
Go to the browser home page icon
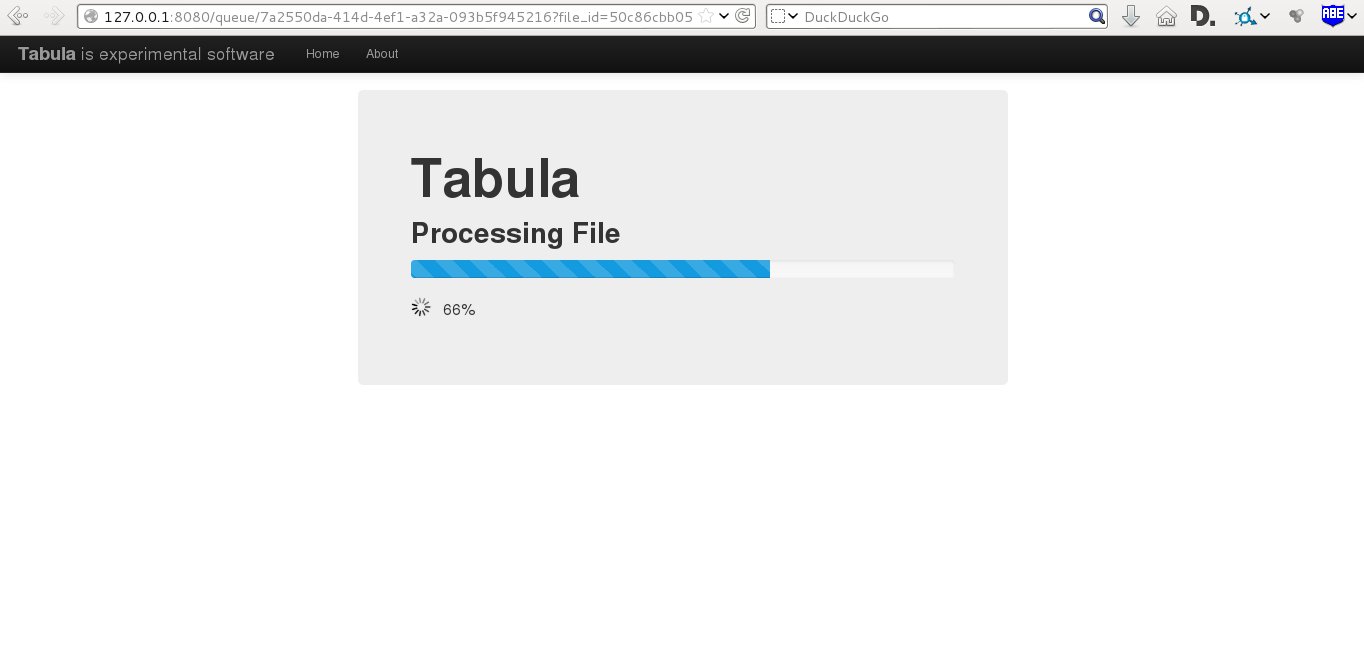(1166, 16)
